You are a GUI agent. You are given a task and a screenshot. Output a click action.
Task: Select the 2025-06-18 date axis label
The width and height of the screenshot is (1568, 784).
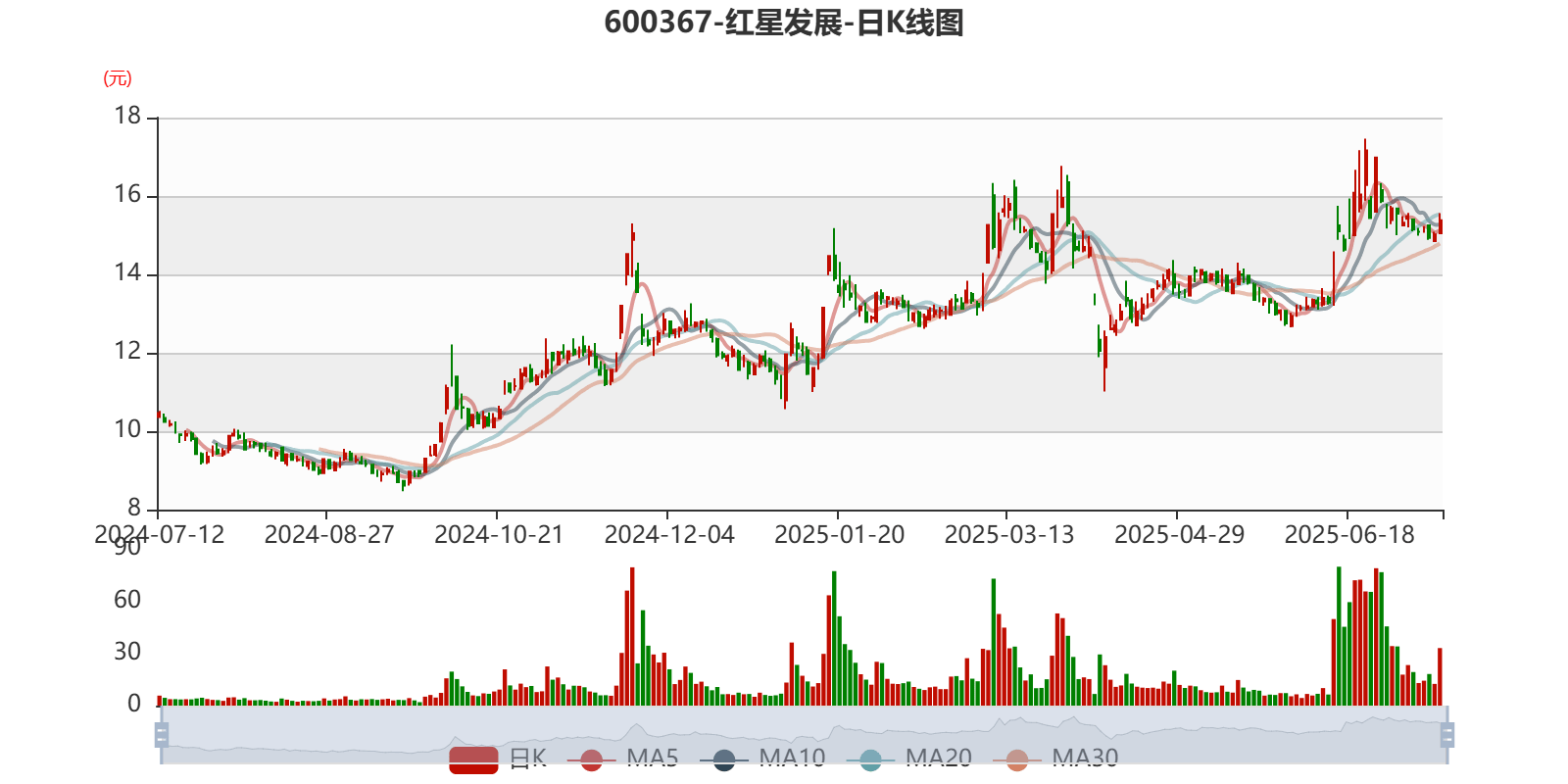click(1348, 535)
